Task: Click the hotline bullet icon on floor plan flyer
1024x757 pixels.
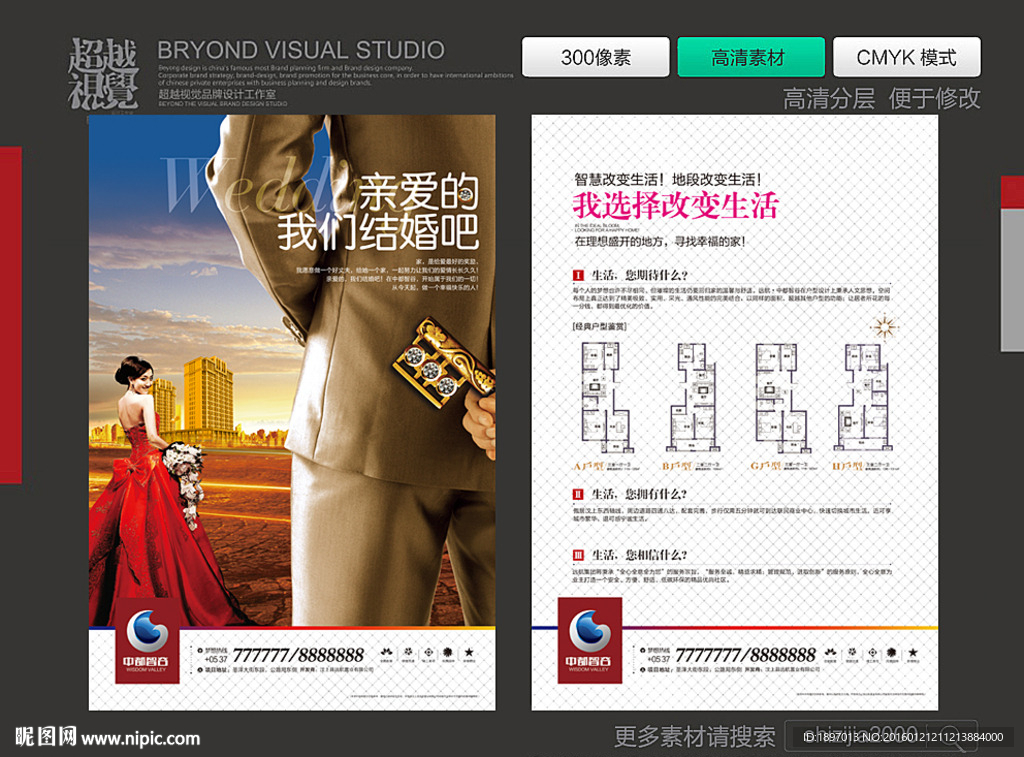Action: click(643, 651)
